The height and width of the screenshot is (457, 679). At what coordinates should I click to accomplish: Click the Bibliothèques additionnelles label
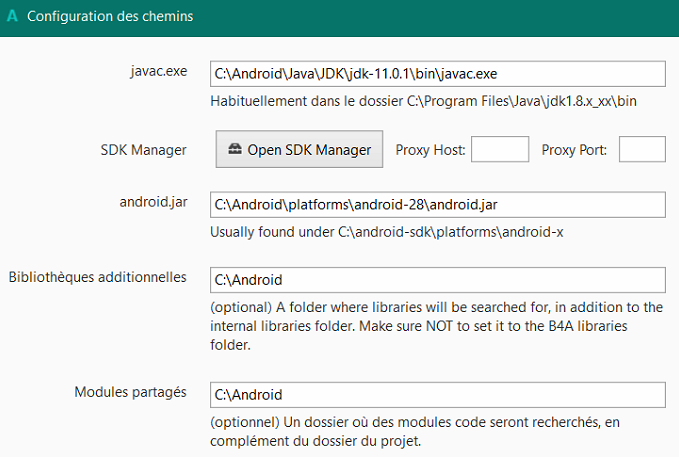point(97,277)
